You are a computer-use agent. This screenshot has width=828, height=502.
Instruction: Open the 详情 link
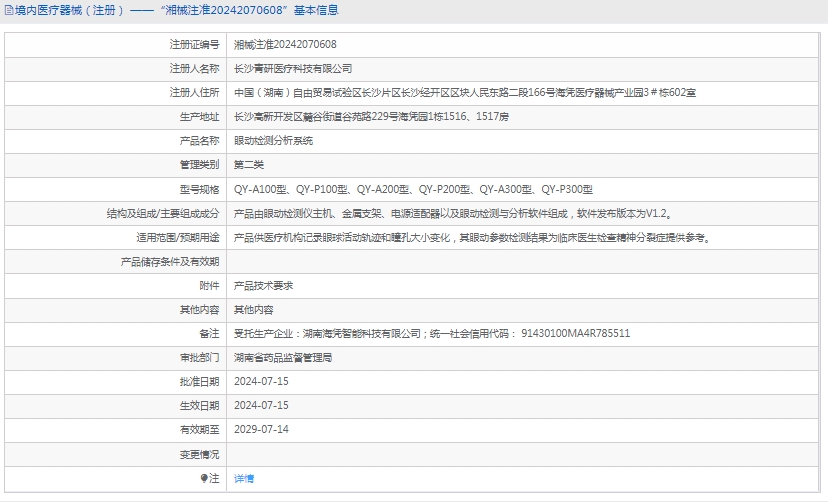[x=244, y=478]
